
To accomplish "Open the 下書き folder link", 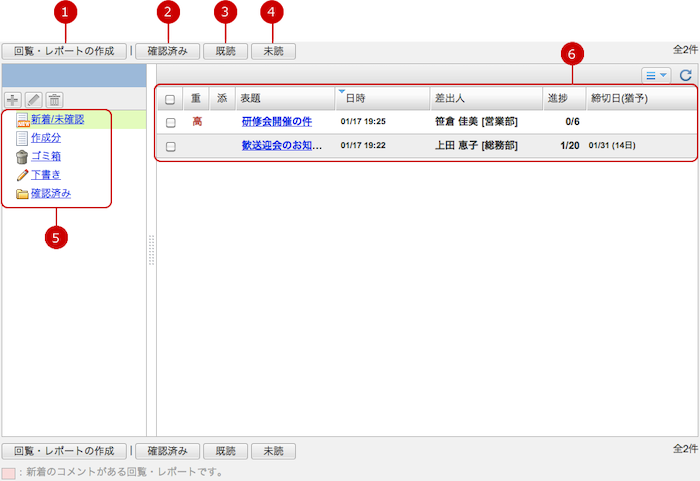I will click(x=46, y=175).
